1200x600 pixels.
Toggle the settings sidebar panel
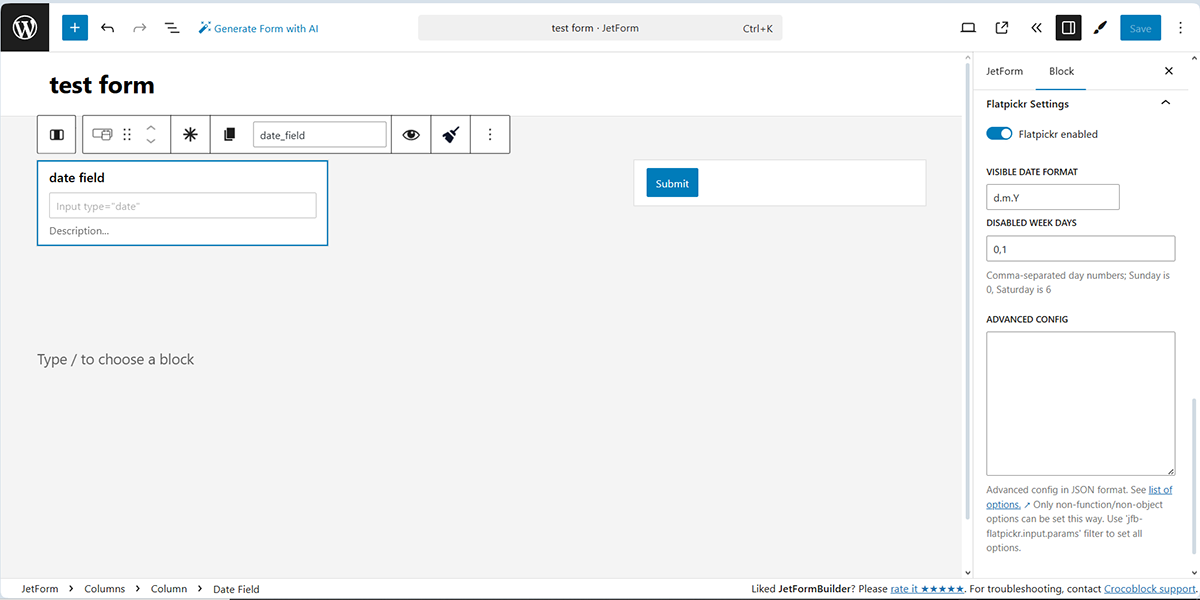click(1068, 28)
